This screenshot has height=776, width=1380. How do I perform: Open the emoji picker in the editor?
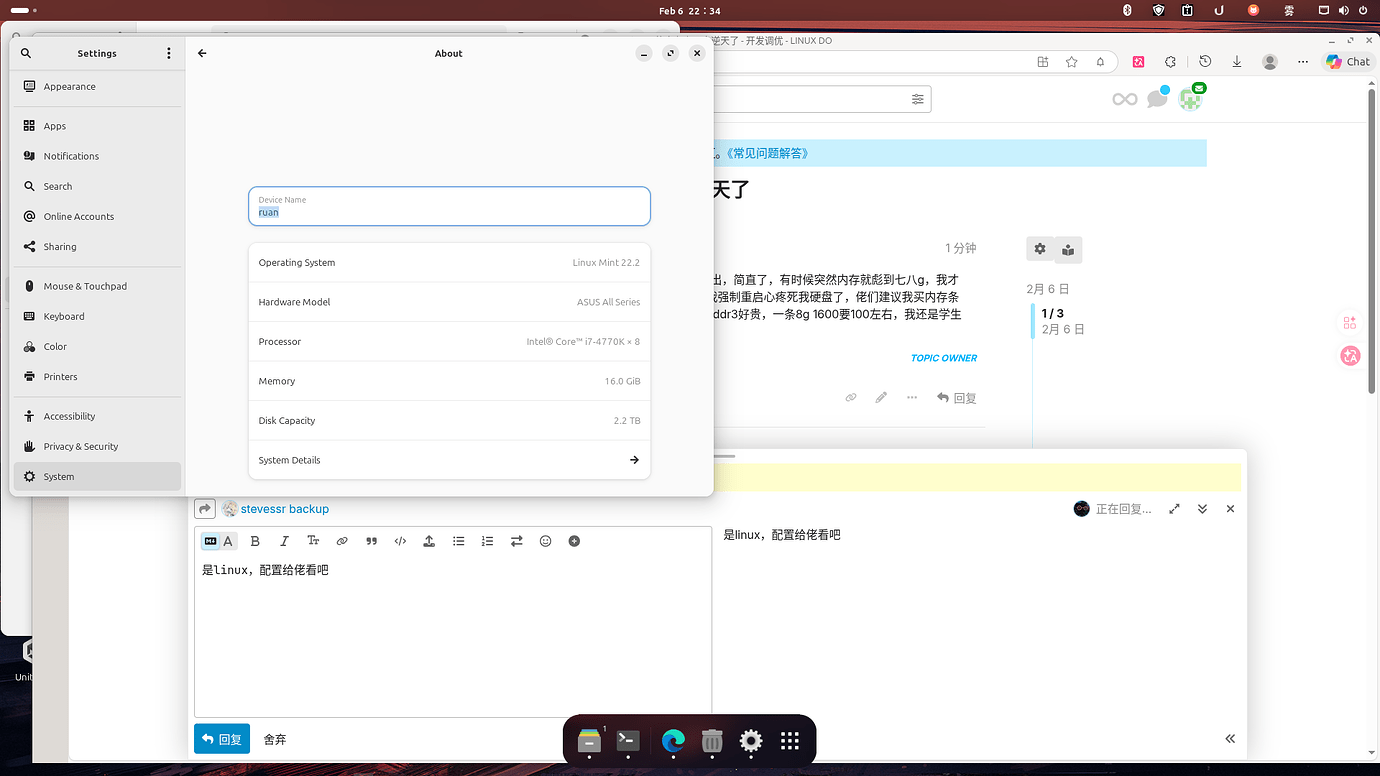point(545,541)
